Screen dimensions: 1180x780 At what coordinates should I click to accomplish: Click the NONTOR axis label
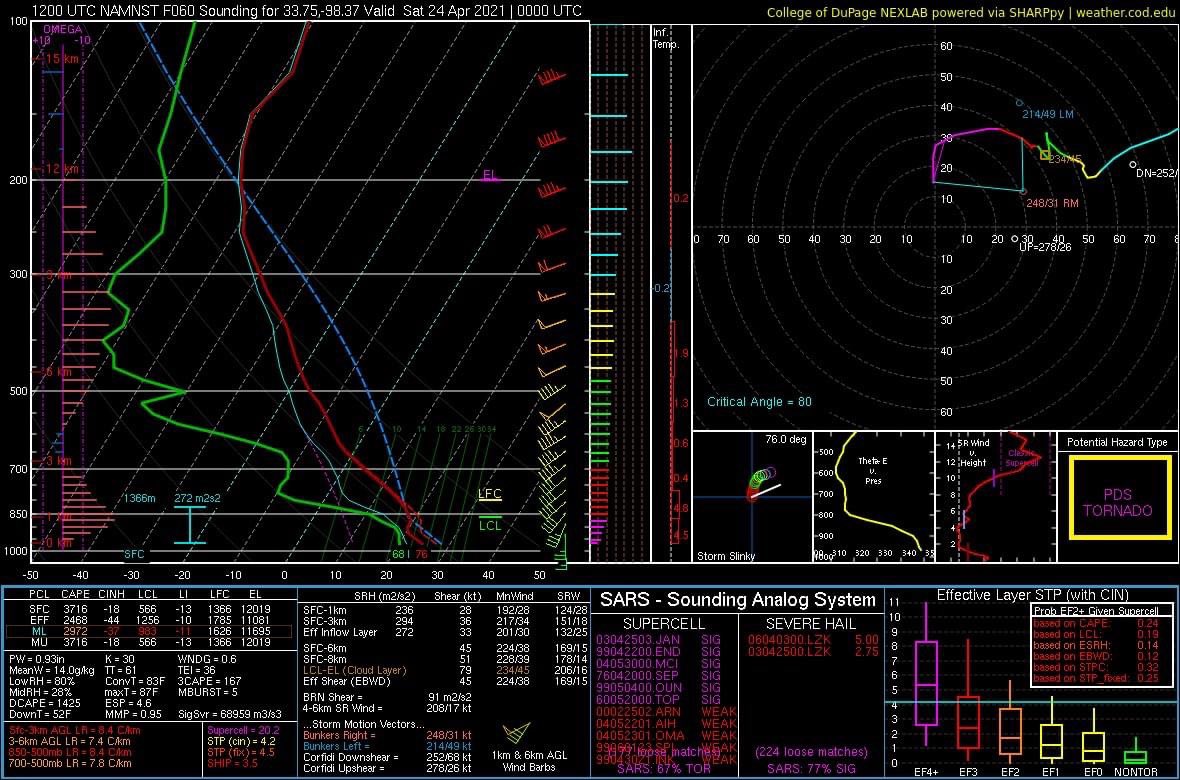(1136, 772)
